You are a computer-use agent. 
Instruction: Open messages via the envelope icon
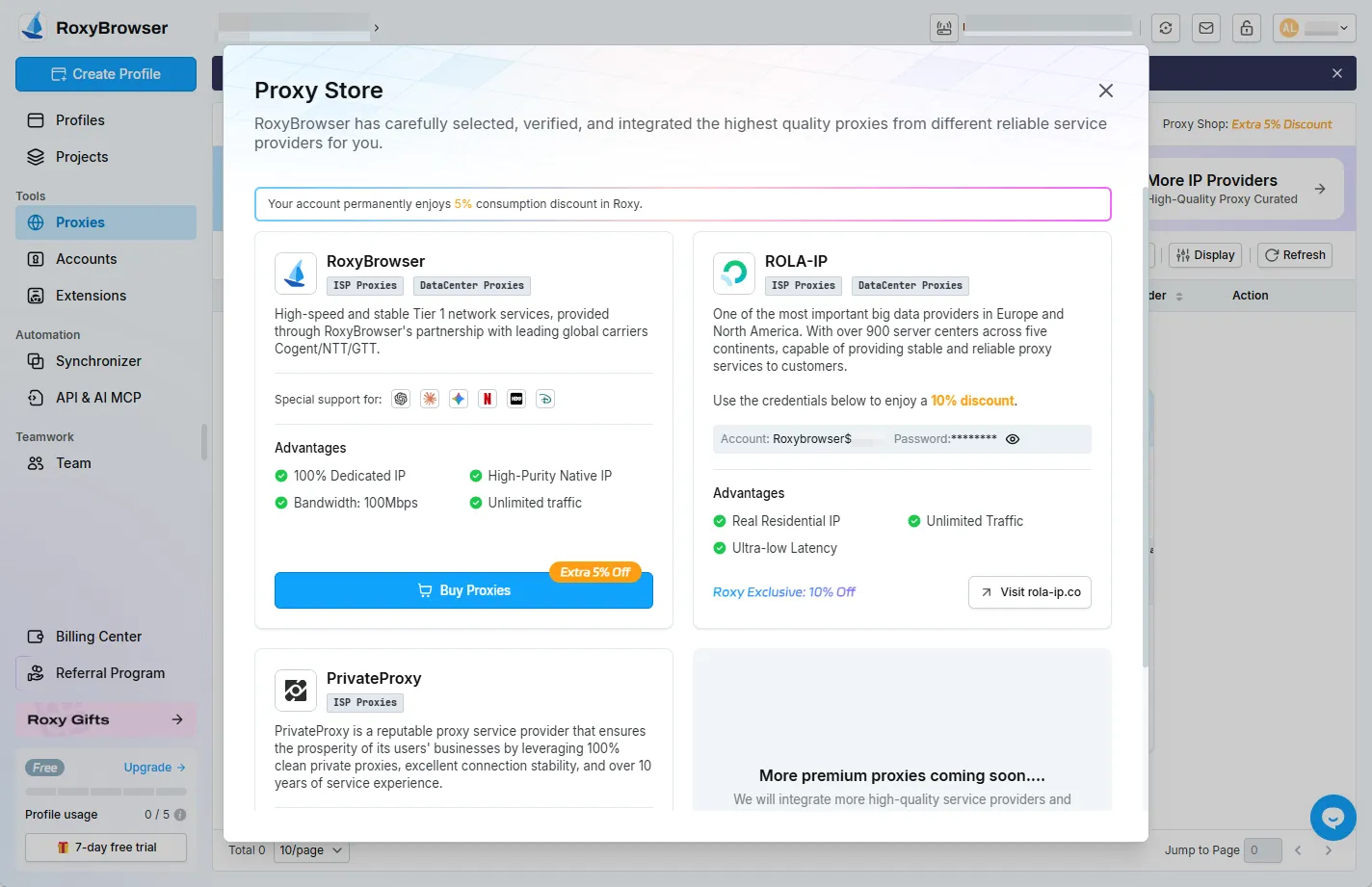click(1206, 28)
